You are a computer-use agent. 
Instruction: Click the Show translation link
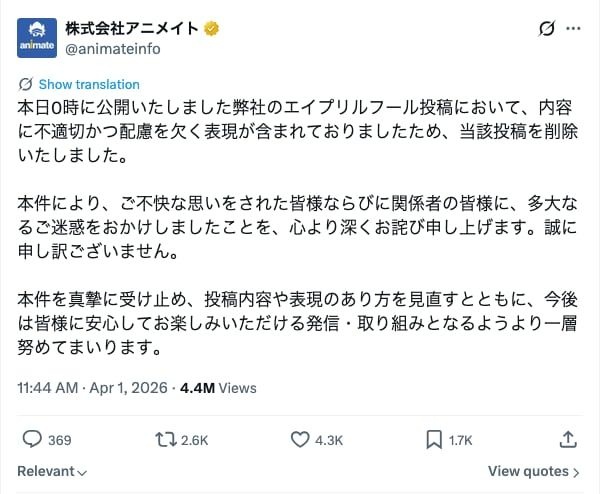click(x=89, y=84)
